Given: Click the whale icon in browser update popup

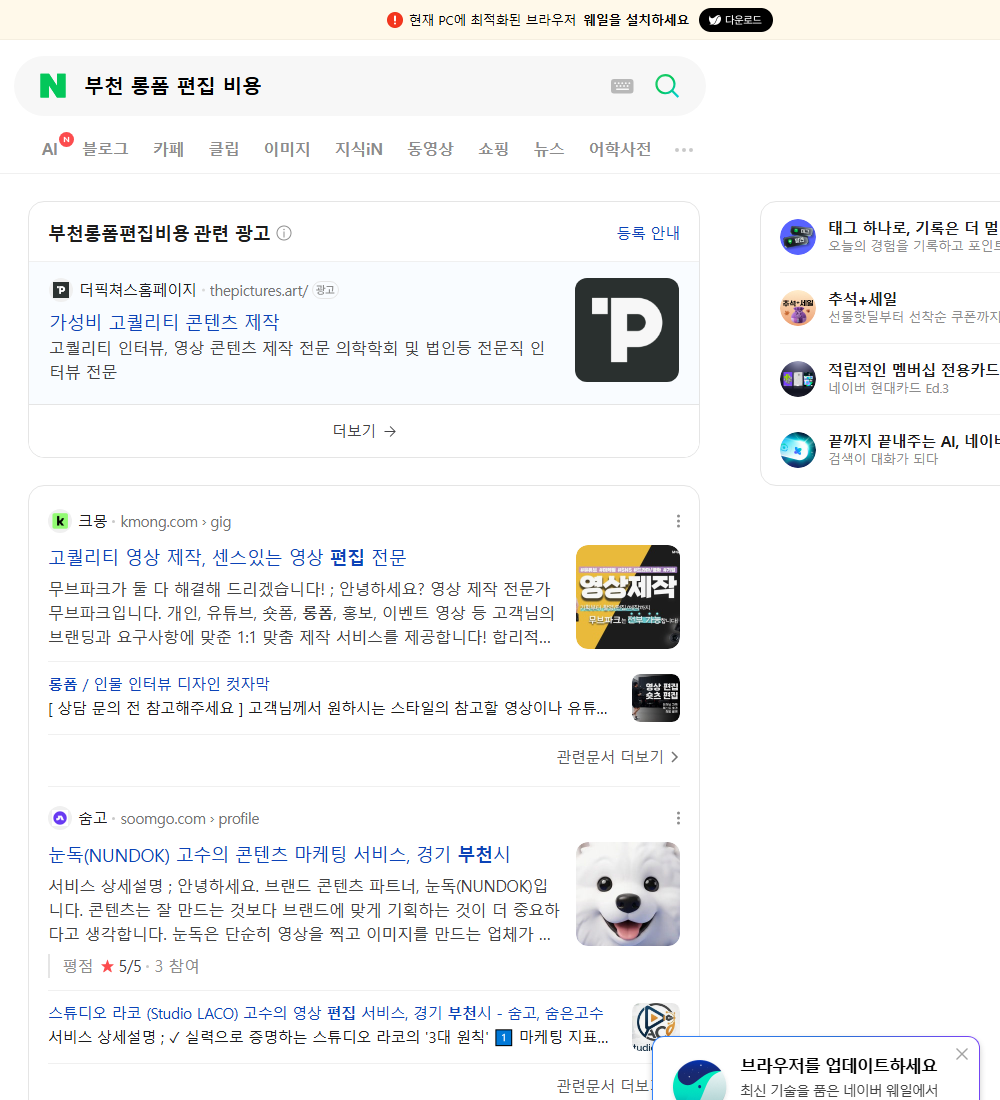Looking at the screenshot, I should 700,1080.
